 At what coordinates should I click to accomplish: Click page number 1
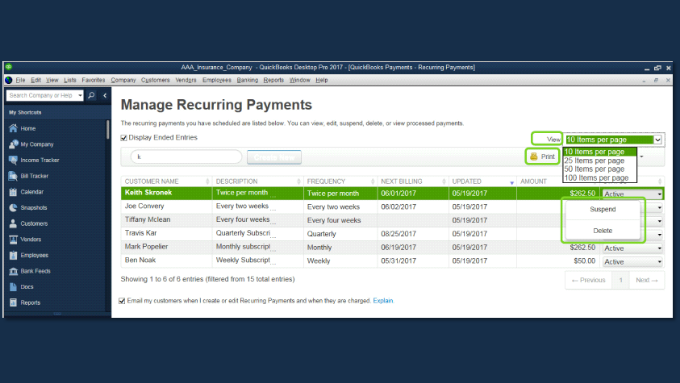pyautogui.click(x=621, y=280)
